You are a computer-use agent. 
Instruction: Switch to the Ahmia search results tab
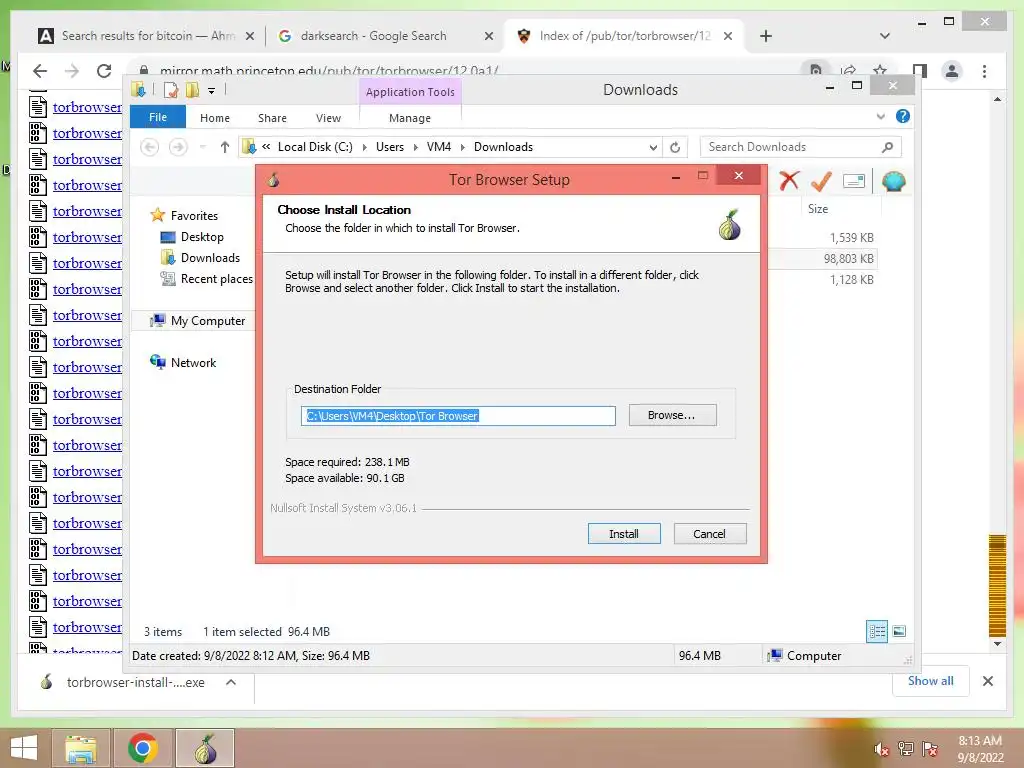click(x=146, y=36)
